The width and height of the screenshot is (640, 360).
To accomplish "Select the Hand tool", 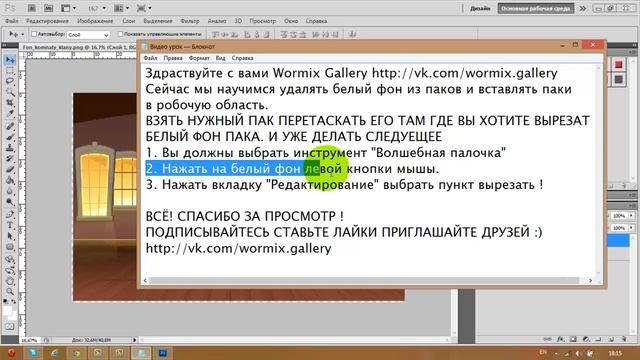I will point(10,280).
